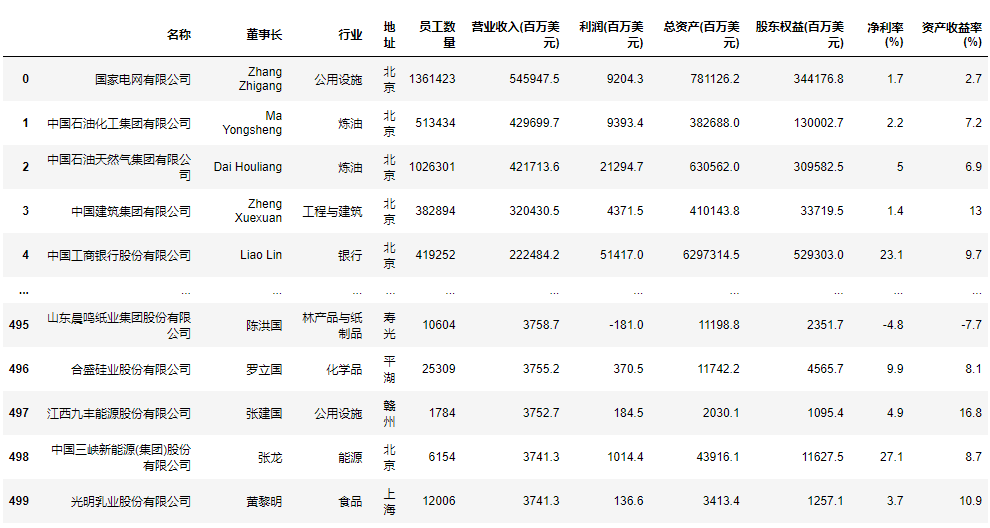Click the 股东权益(百万美元) column header
The width and height of the screenshot is (990, 528).
coord(799,35)
